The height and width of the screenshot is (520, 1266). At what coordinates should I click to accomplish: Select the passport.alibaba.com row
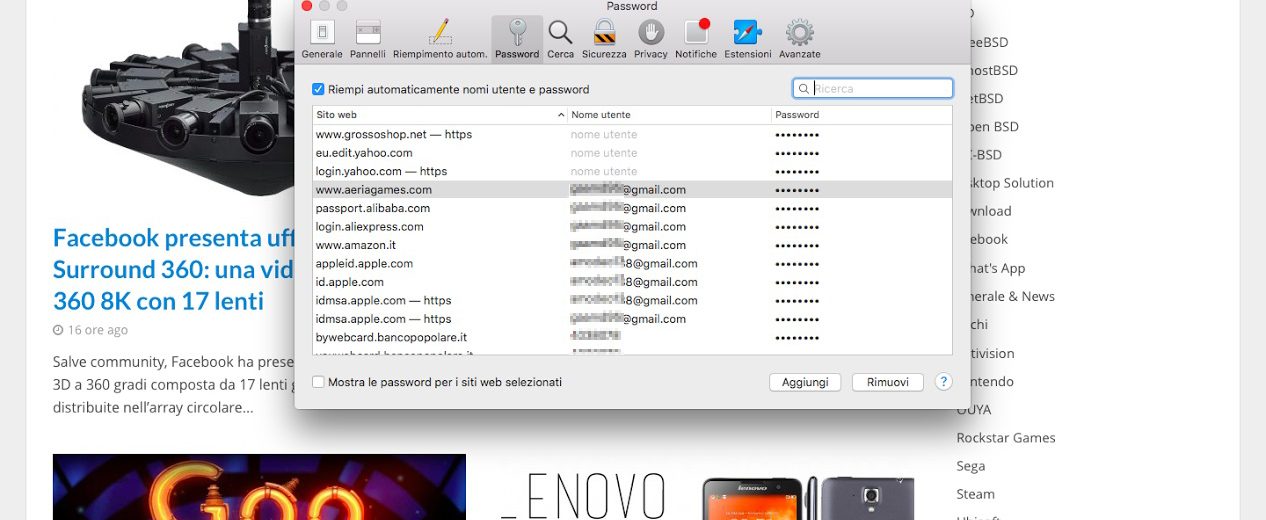tap(632, 208)
